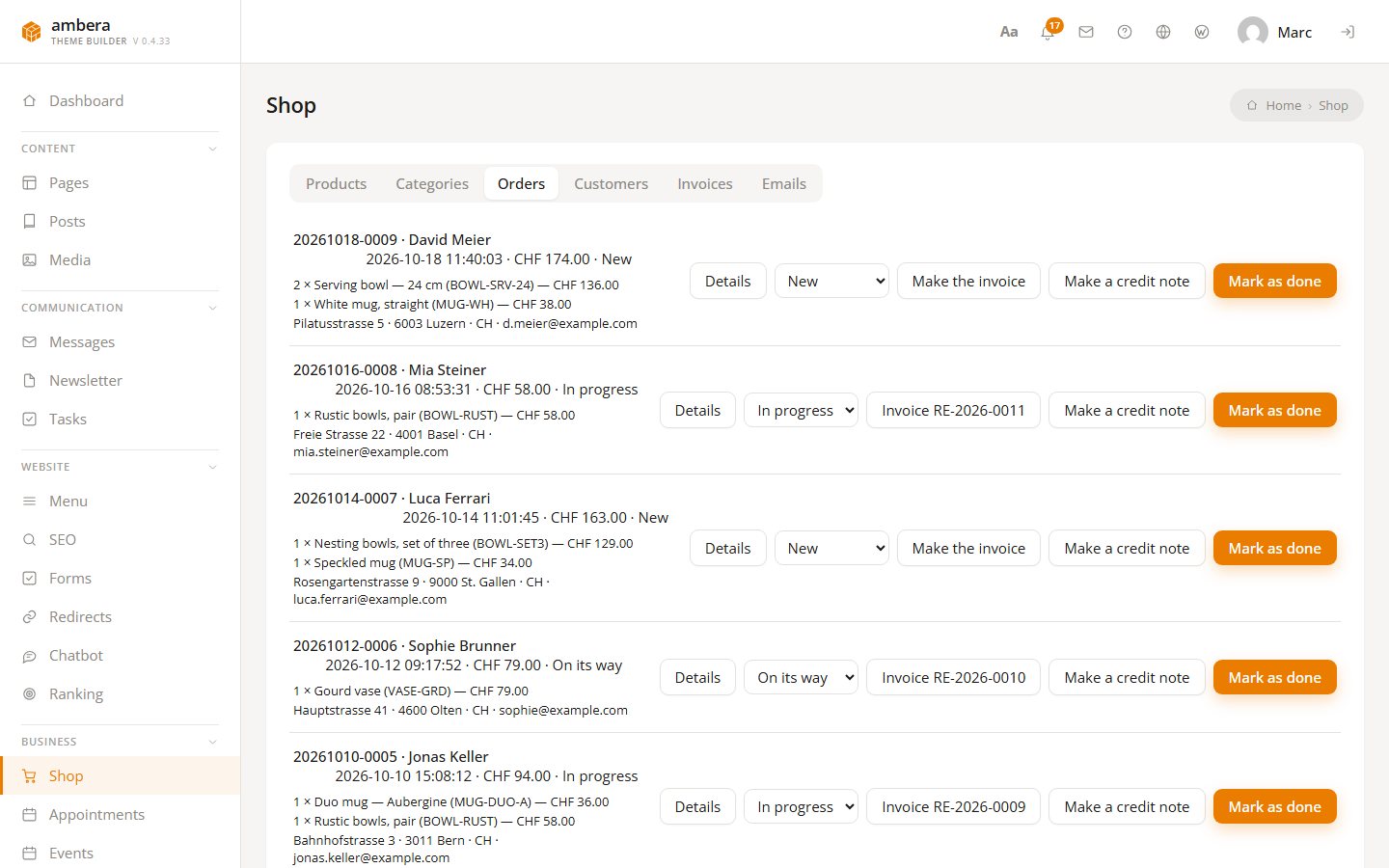The width and height of the screenshot is (1389, 868).
Task: Open status dropdown for David Meier order
Action: point(831,281)
